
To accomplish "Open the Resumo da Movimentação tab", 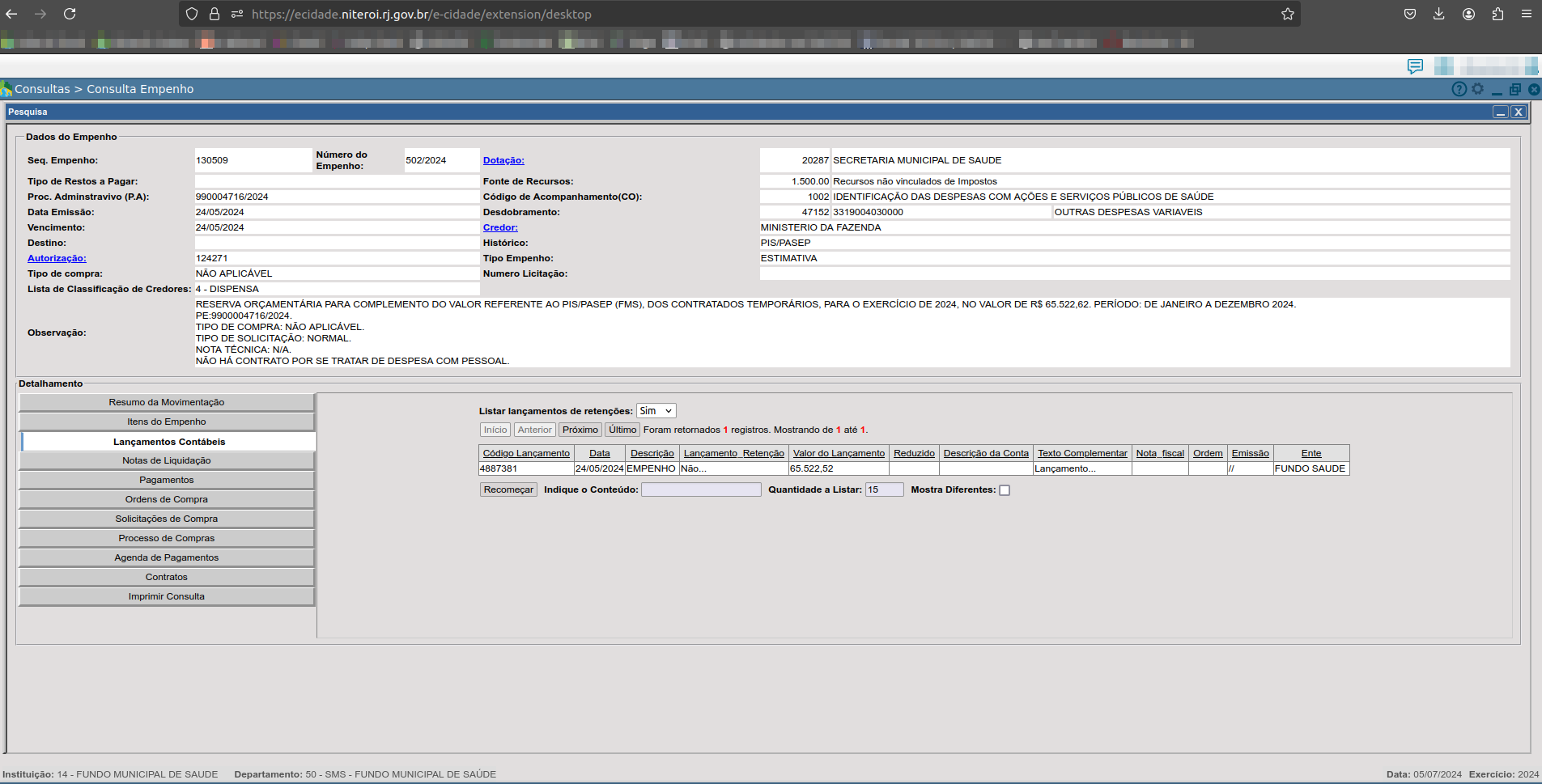I will (x=167, y=402).
